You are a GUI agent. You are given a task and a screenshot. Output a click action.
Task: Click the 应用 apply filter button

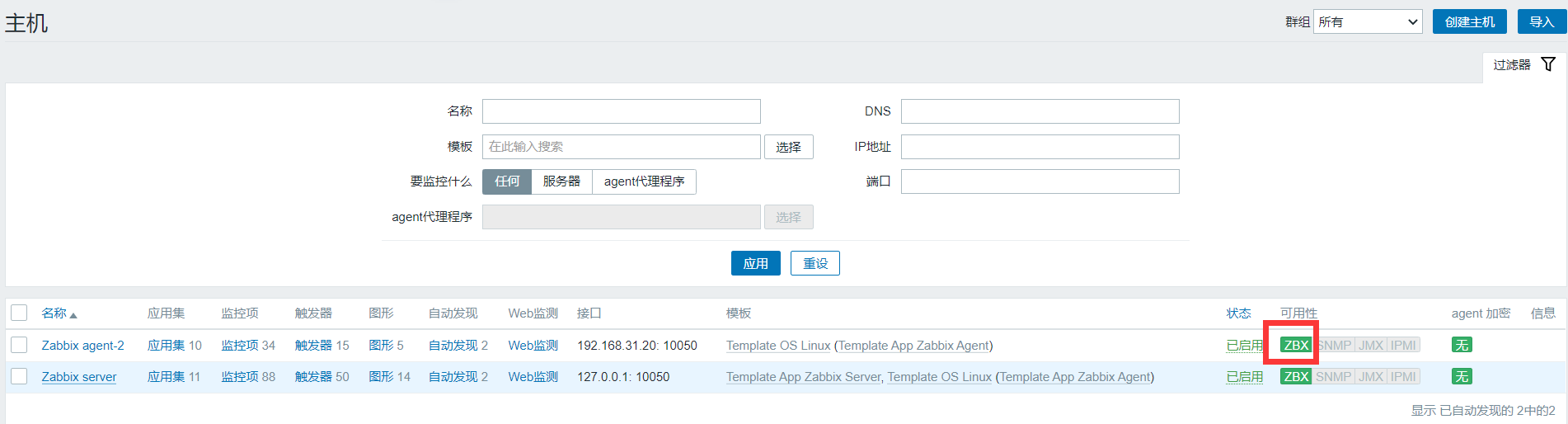(x=755, y=263)
